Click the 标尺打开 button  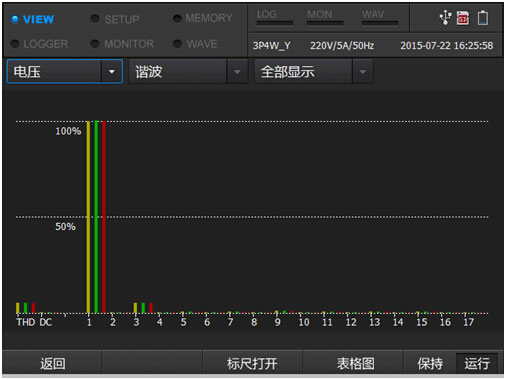[252, 363]
